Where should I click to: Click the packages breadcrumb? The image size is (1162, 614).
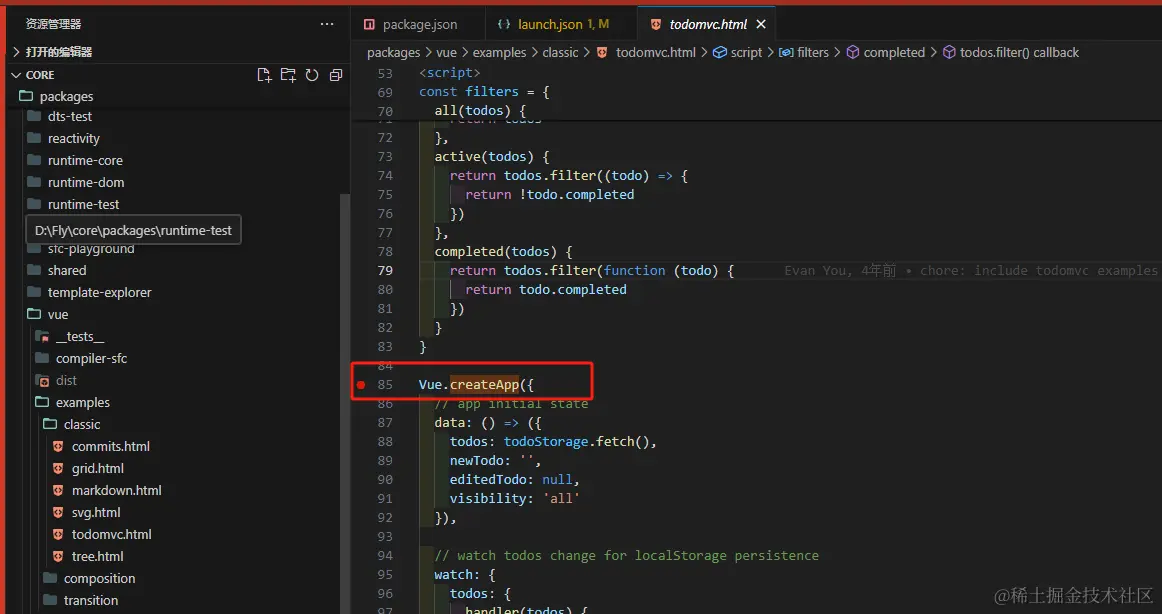(394, 53)
